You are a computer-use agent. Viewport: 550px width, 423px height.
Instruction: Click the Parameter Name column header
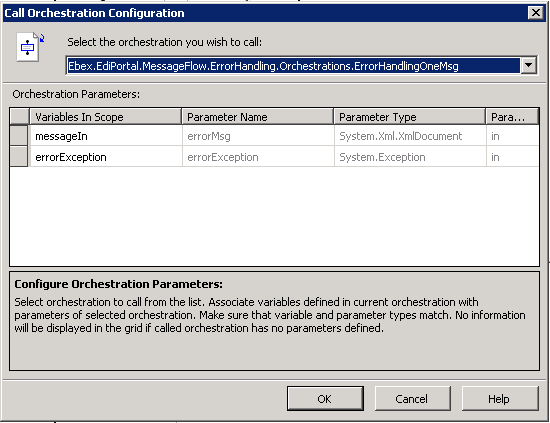point(258,117)
